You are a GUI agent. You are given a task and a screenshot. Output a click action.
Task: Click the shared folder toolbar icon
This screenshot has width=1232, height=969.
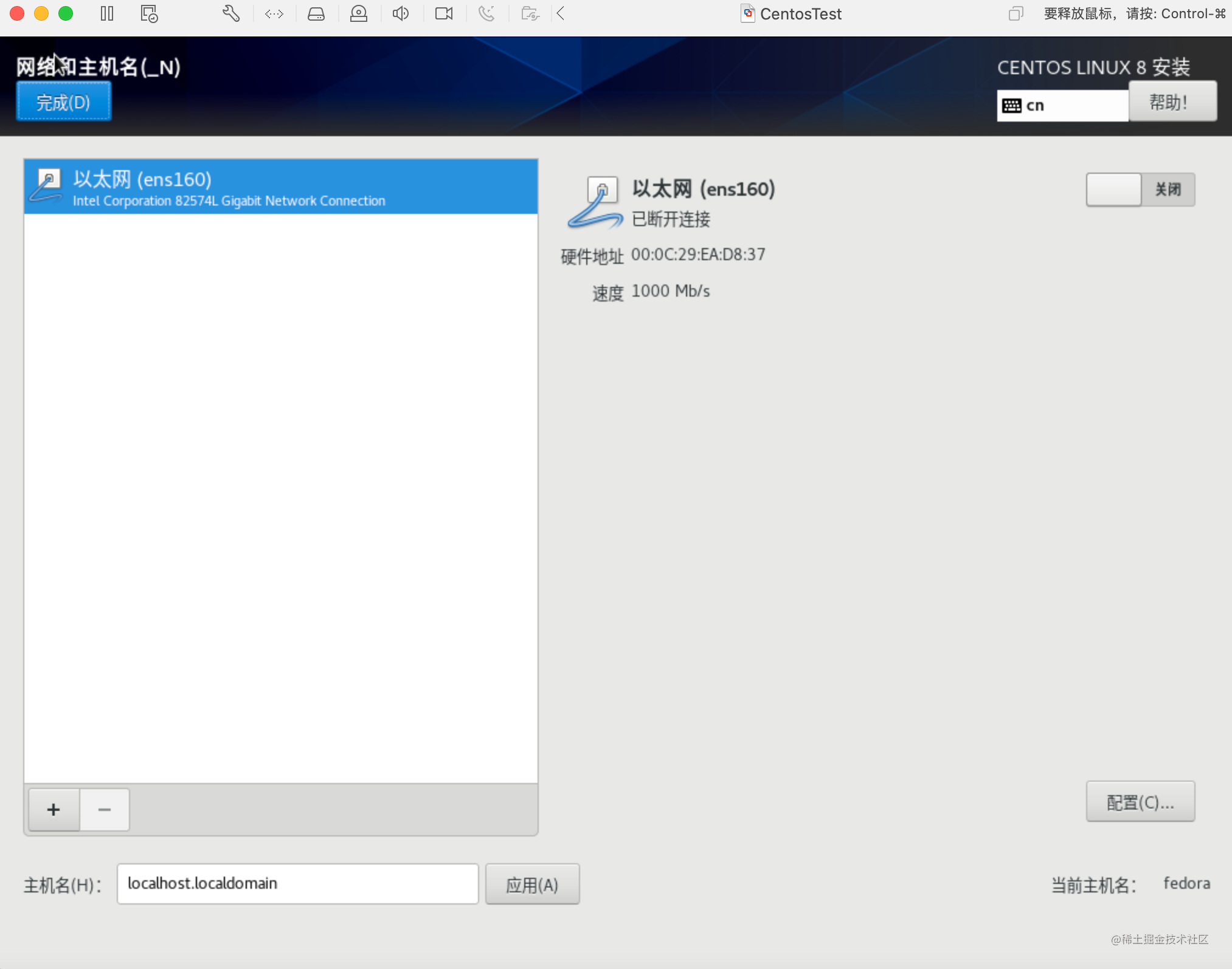coord(530,13)
